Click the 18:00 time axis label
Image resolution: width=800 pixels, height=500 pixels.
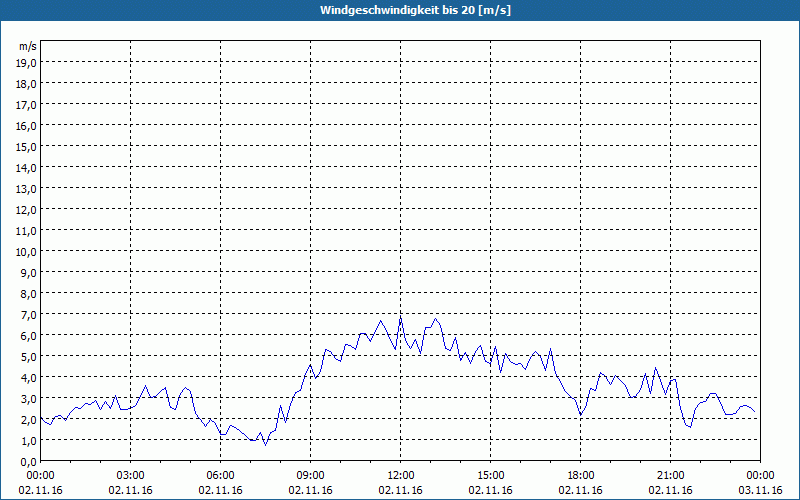click(x=581, y=476)
